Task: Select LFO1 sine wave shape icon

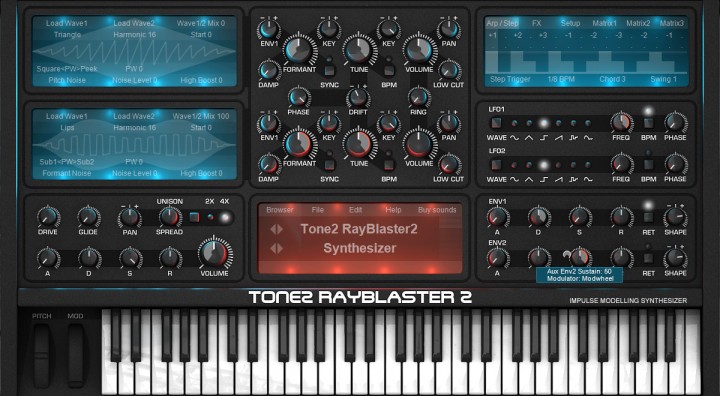Action: point(514,138)
